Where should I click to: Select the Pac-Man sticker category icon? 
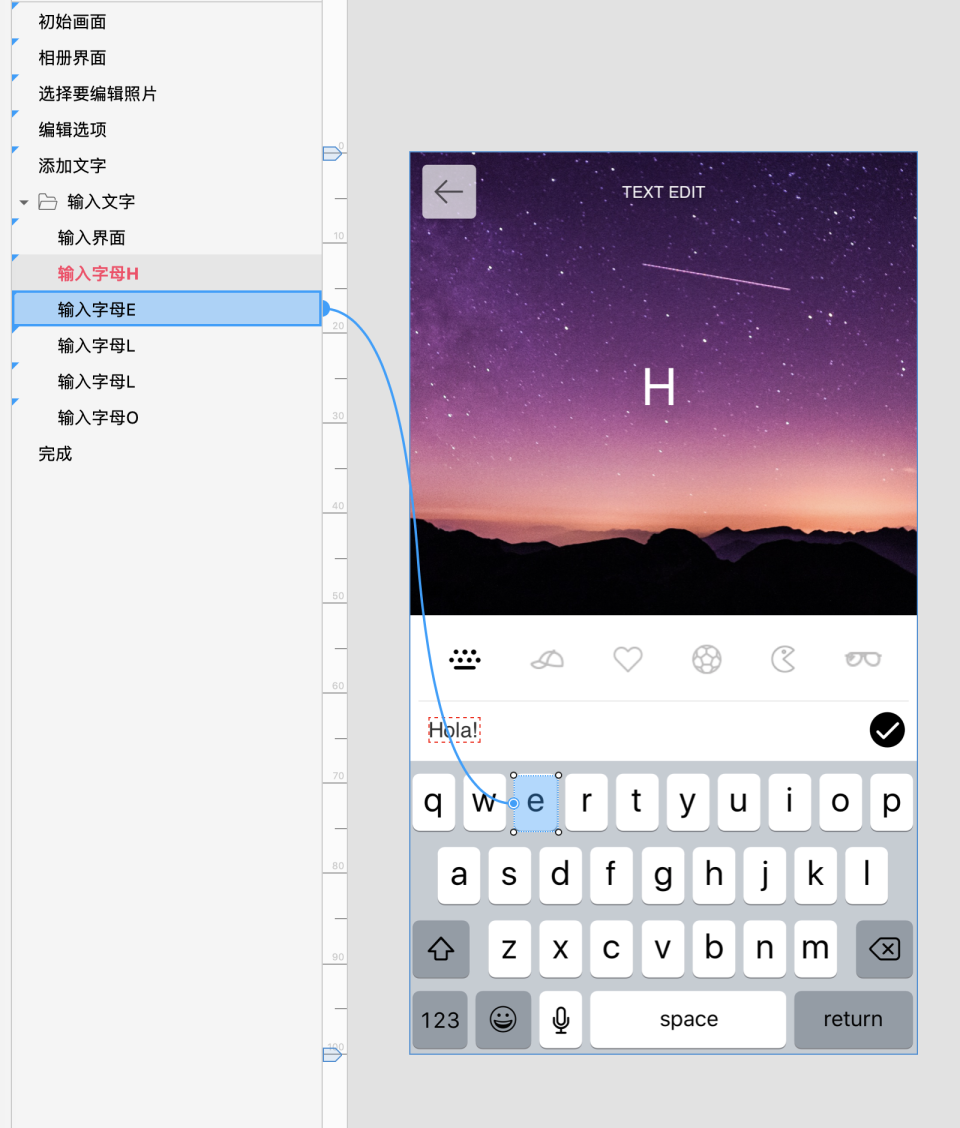click(x=784, y=659)
